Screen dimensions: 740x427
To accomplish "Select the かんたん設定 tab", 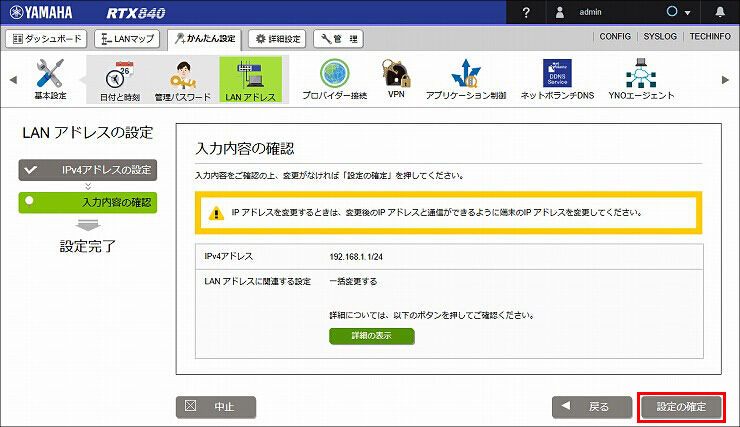I will (204, 39).
